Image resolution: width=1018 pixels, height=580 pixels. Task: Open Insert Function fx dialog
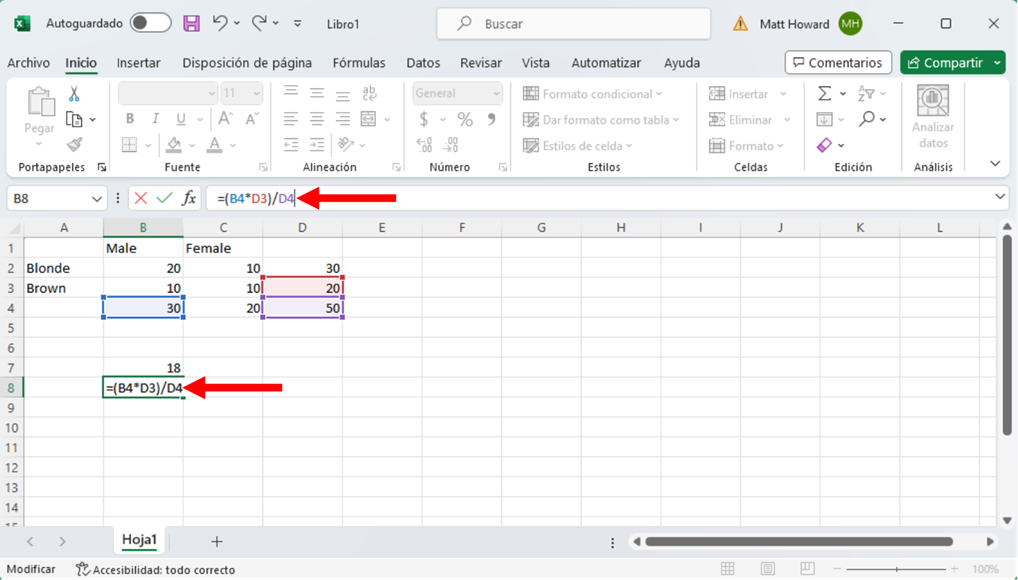188,198
